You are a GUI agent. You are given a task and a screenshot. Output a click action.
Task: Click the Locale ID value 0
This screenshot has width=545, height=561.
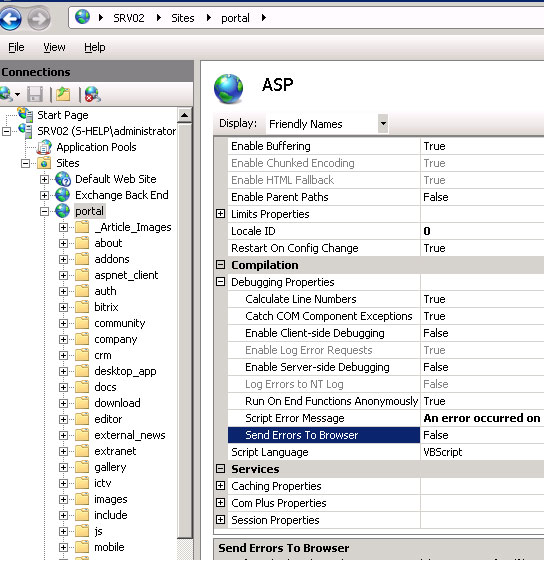[x=427, y=231]
